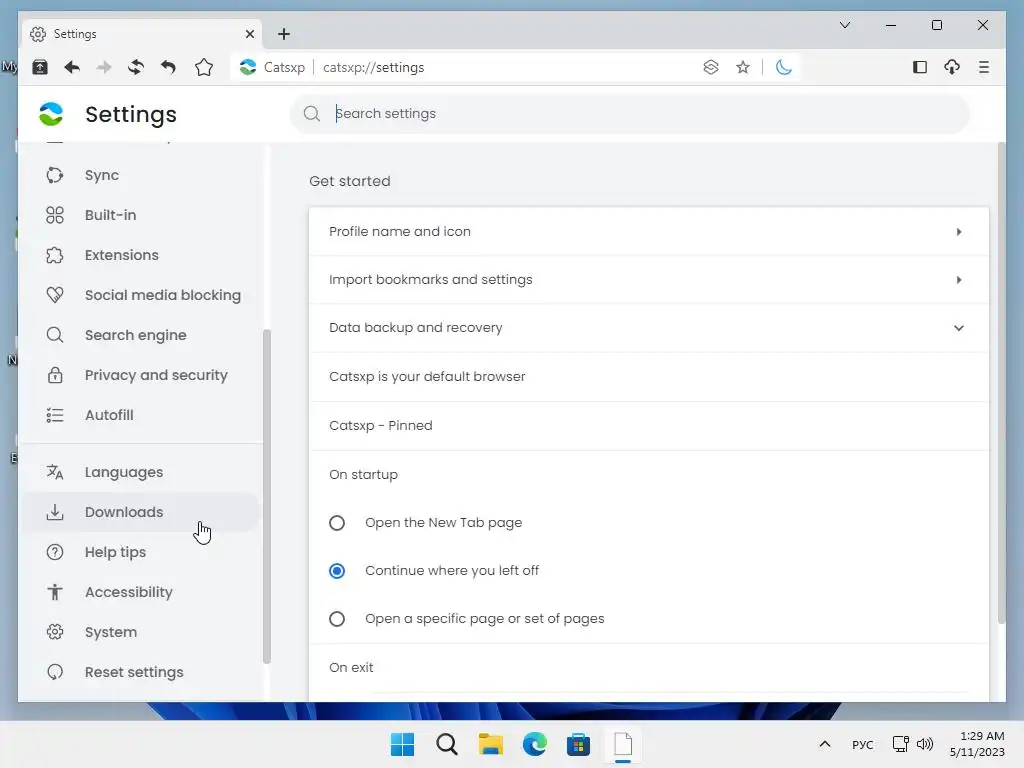Select Open the New Tab page radio
1024x768 pixels.
click(x=337, y=523)
